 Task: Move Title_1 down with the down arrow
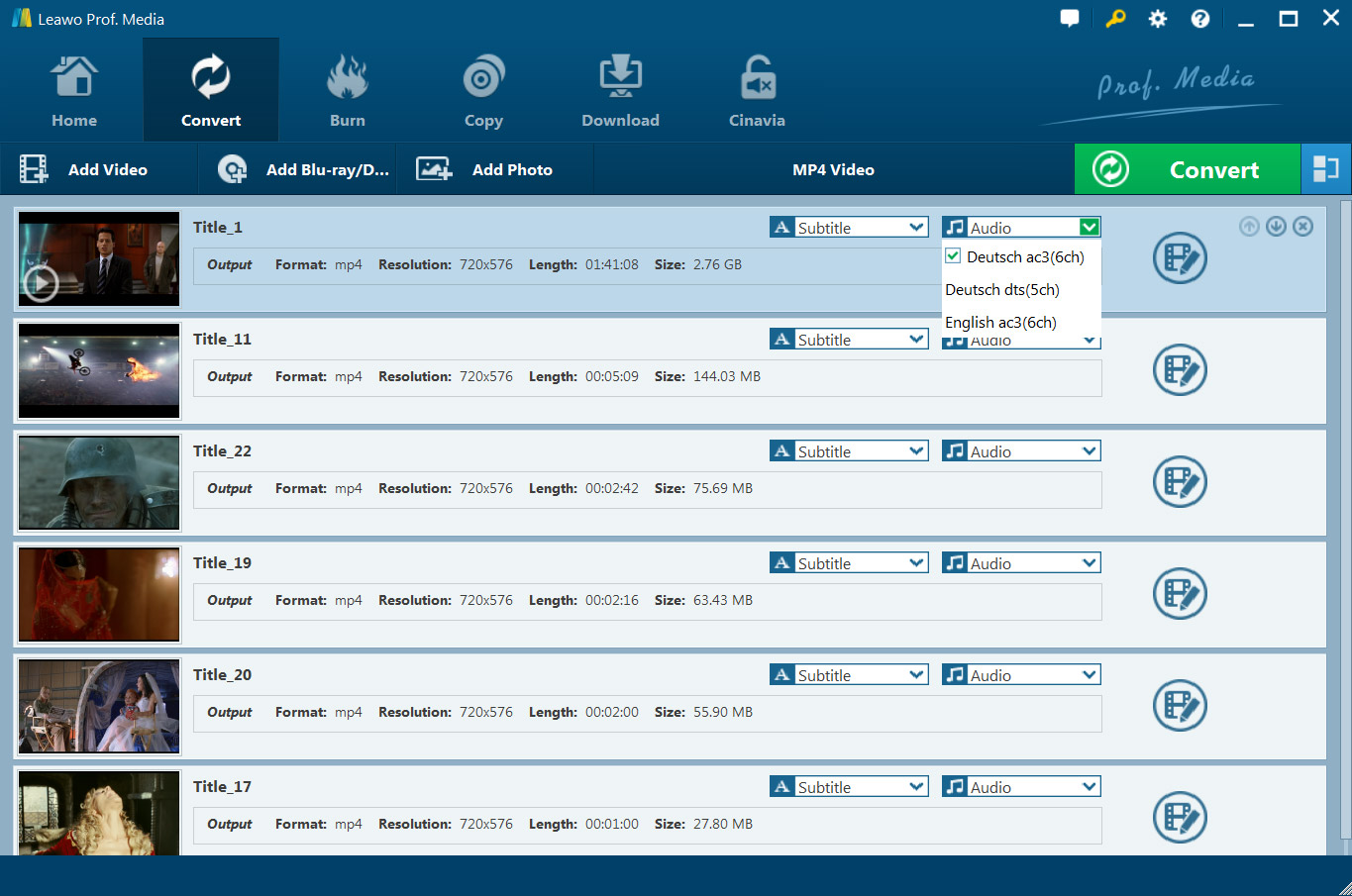[1276, 227]
